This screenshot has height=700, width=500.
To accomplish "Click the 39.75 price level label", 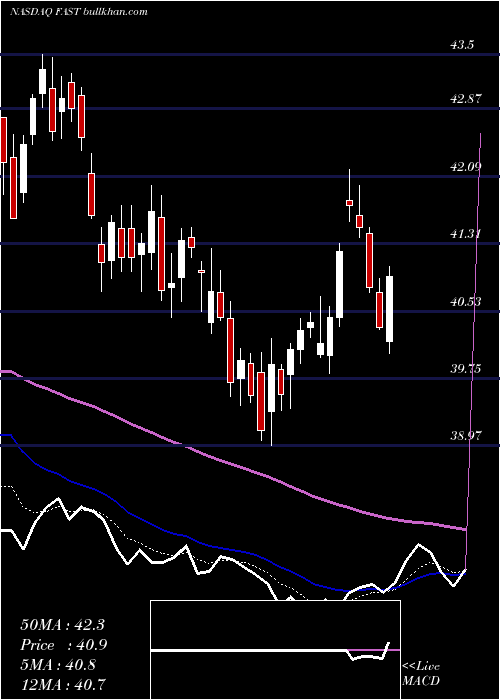I will pyautogui.click(x=466, y=369).
